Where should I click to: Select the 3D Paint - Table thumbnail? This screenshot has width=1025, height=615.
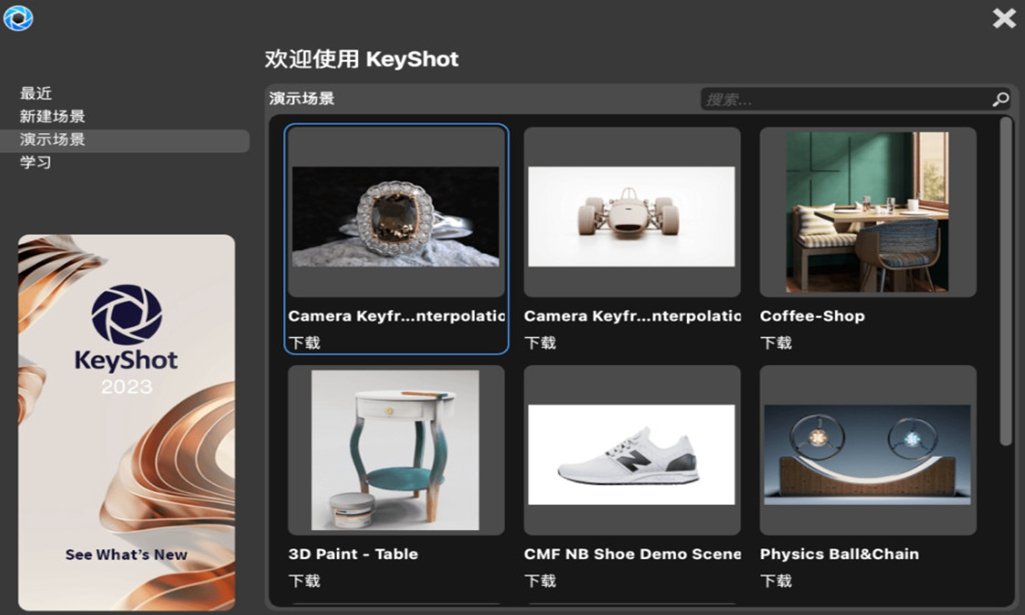(x=395, y=450)
